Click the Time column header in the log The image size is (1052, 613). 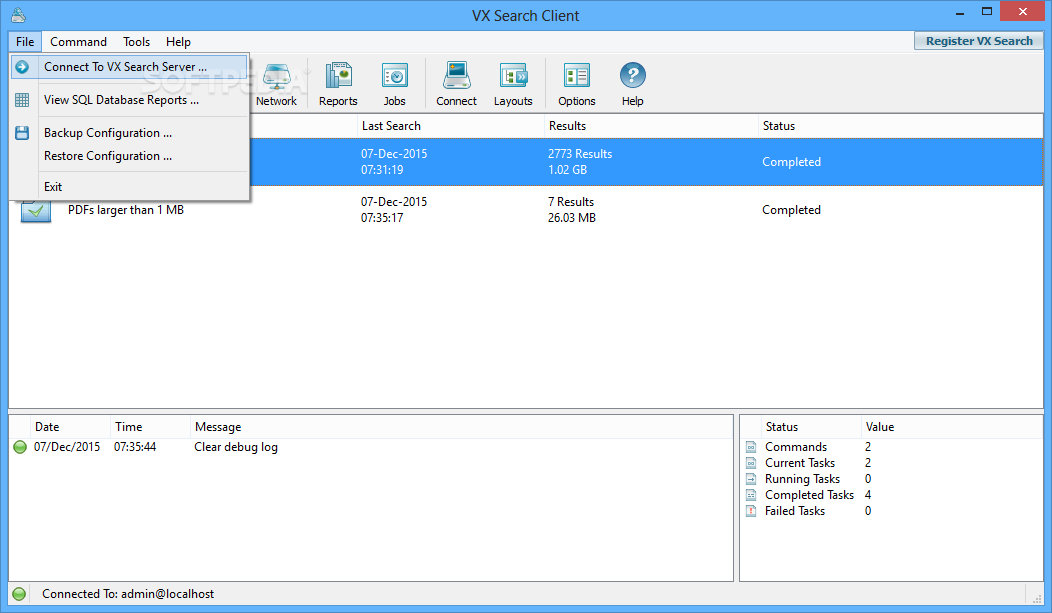[150, 427]
